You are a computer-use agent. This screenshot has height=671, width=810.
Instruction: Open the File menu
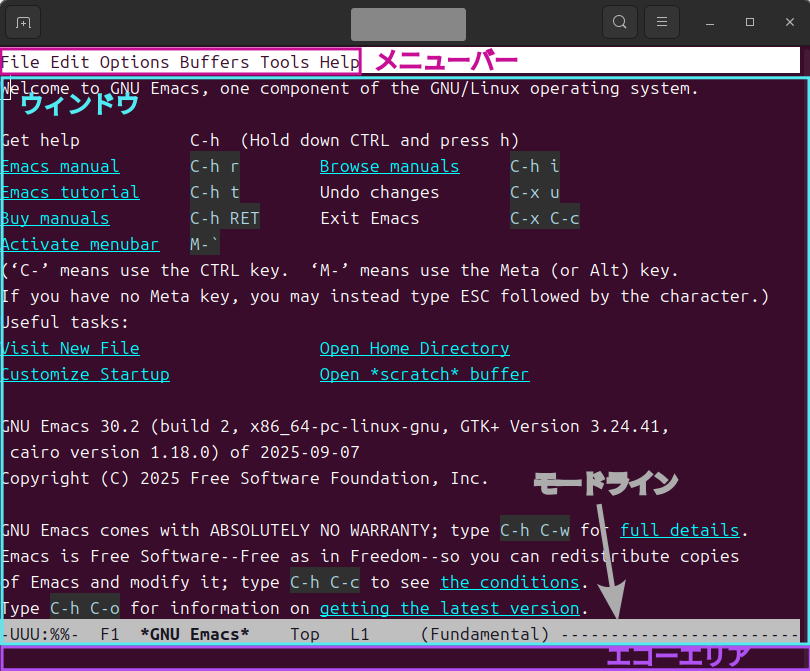[21, 62]
